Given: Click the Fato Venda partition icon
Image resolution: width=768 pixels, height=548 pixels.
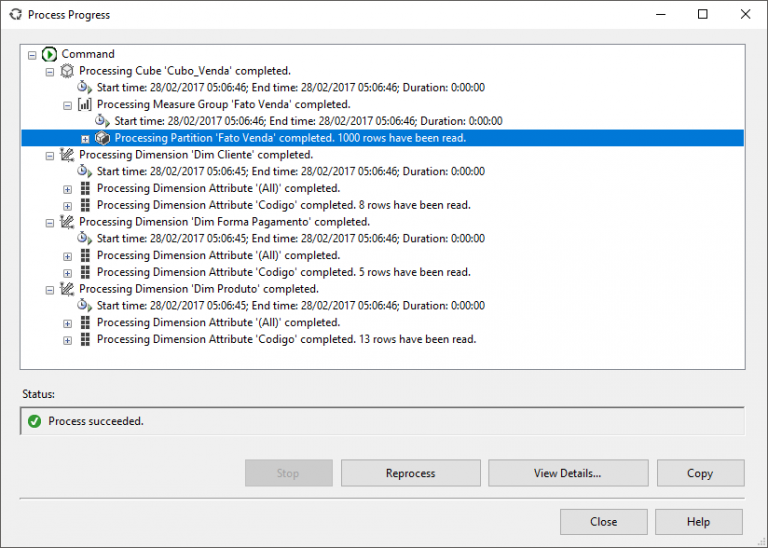Looking at the screenshot, I should tap(102, 138).
